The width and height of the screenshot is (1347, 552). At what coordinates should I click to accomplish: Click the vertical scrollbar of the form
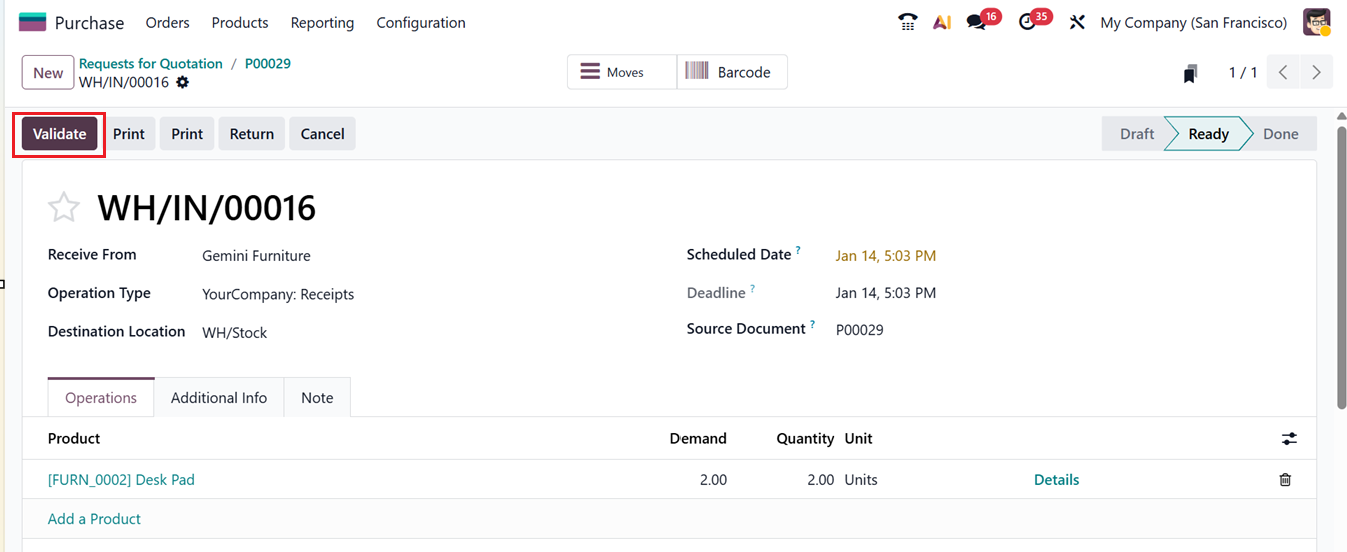1341,270
